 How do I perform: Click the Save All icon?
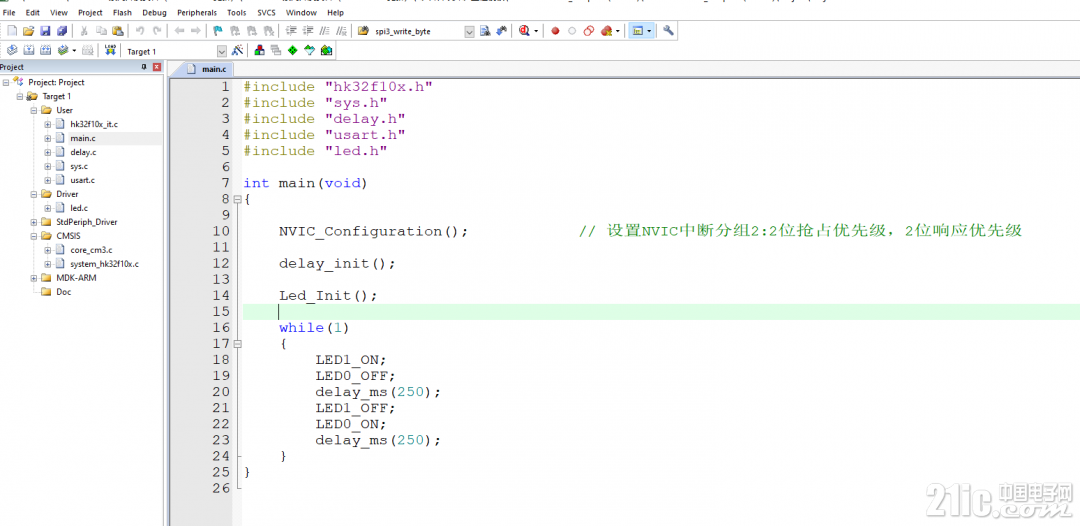pos(62,31)
